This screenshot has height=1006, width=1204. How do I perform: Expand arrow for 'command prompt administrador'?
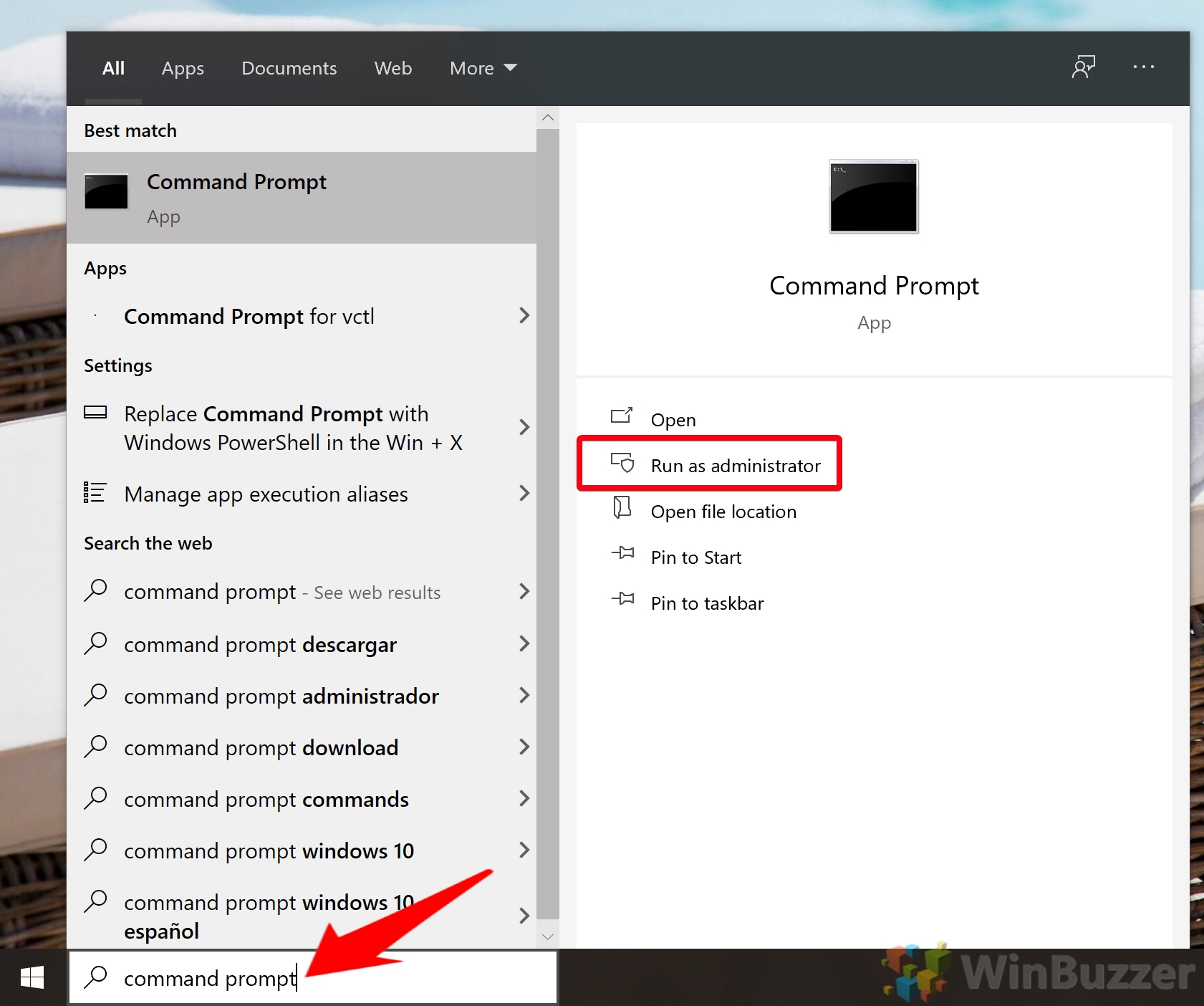pos(524,695)
